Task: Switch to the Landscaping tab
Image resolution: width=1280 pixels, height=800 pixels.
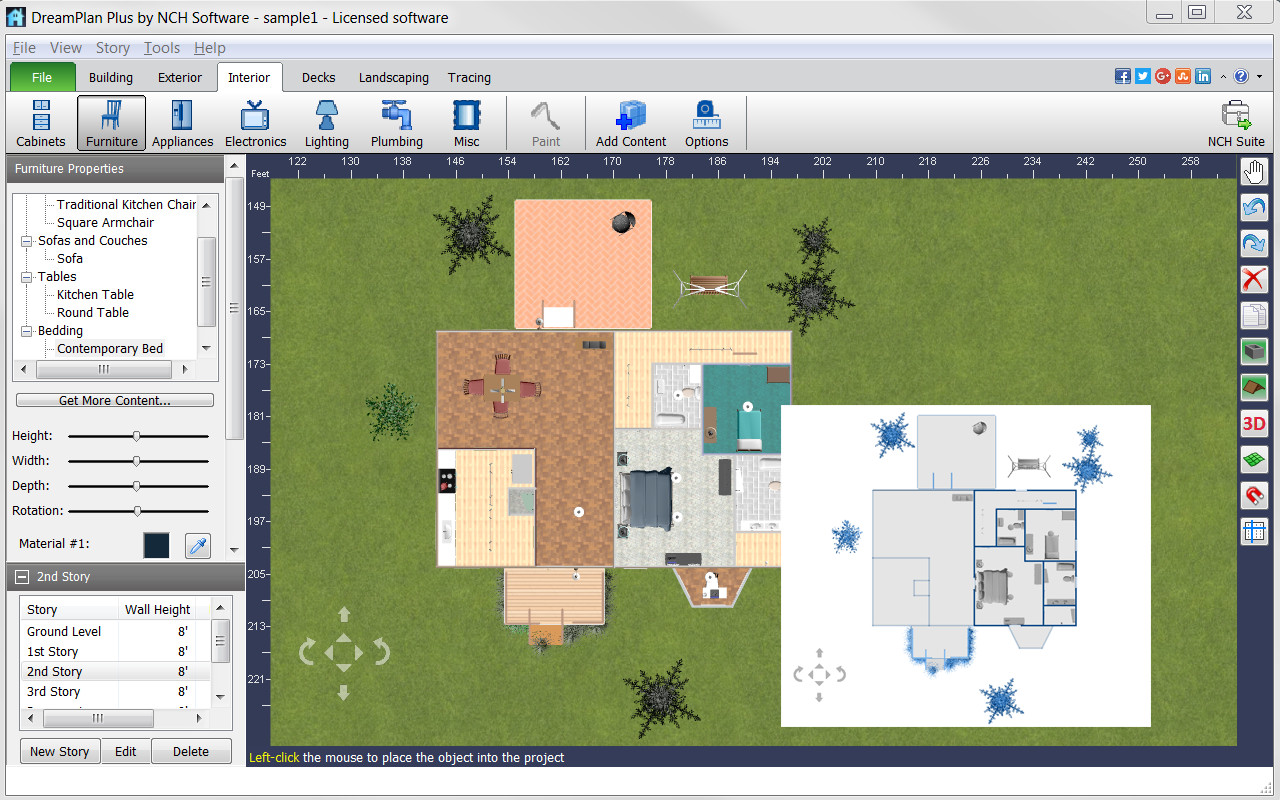Action: 394,77
